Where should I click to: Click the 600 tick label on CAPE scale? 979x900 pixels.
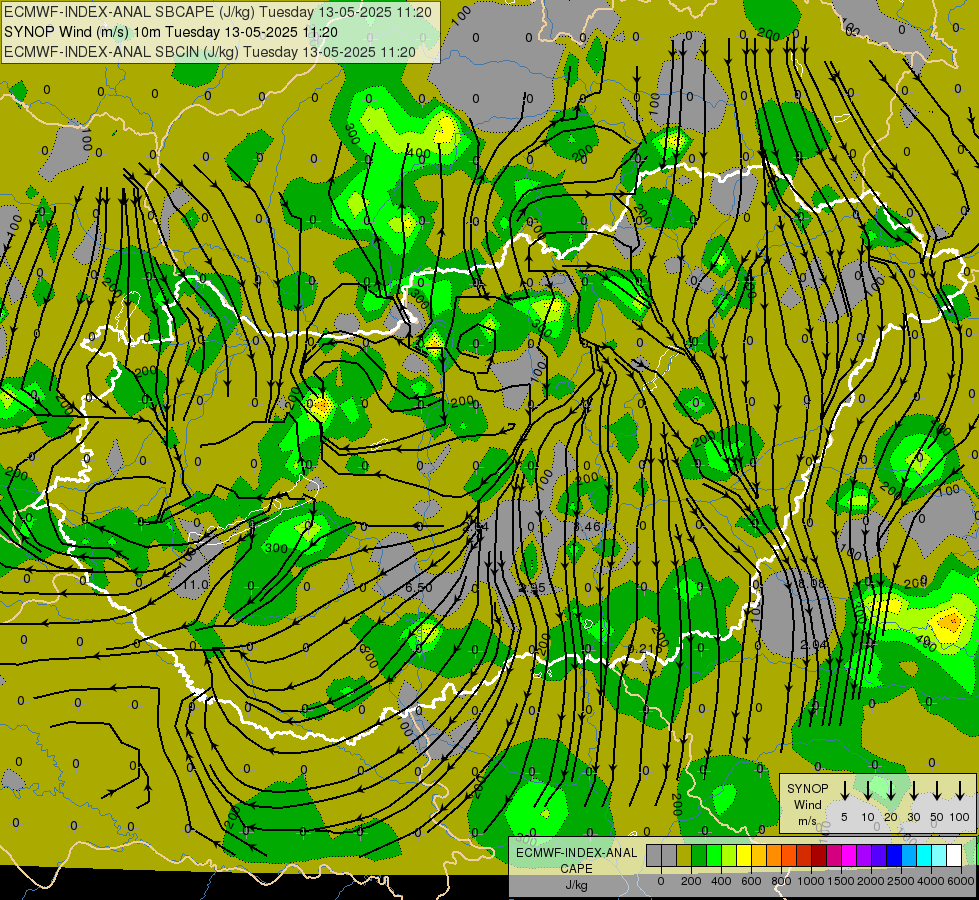point(751,881)
